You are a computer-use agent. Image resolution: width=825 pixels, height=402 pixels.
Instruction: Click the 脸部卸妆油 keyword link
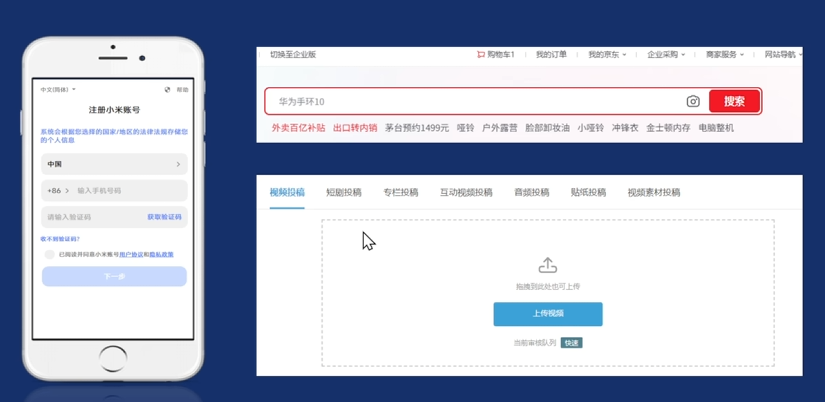coord(547,128)
